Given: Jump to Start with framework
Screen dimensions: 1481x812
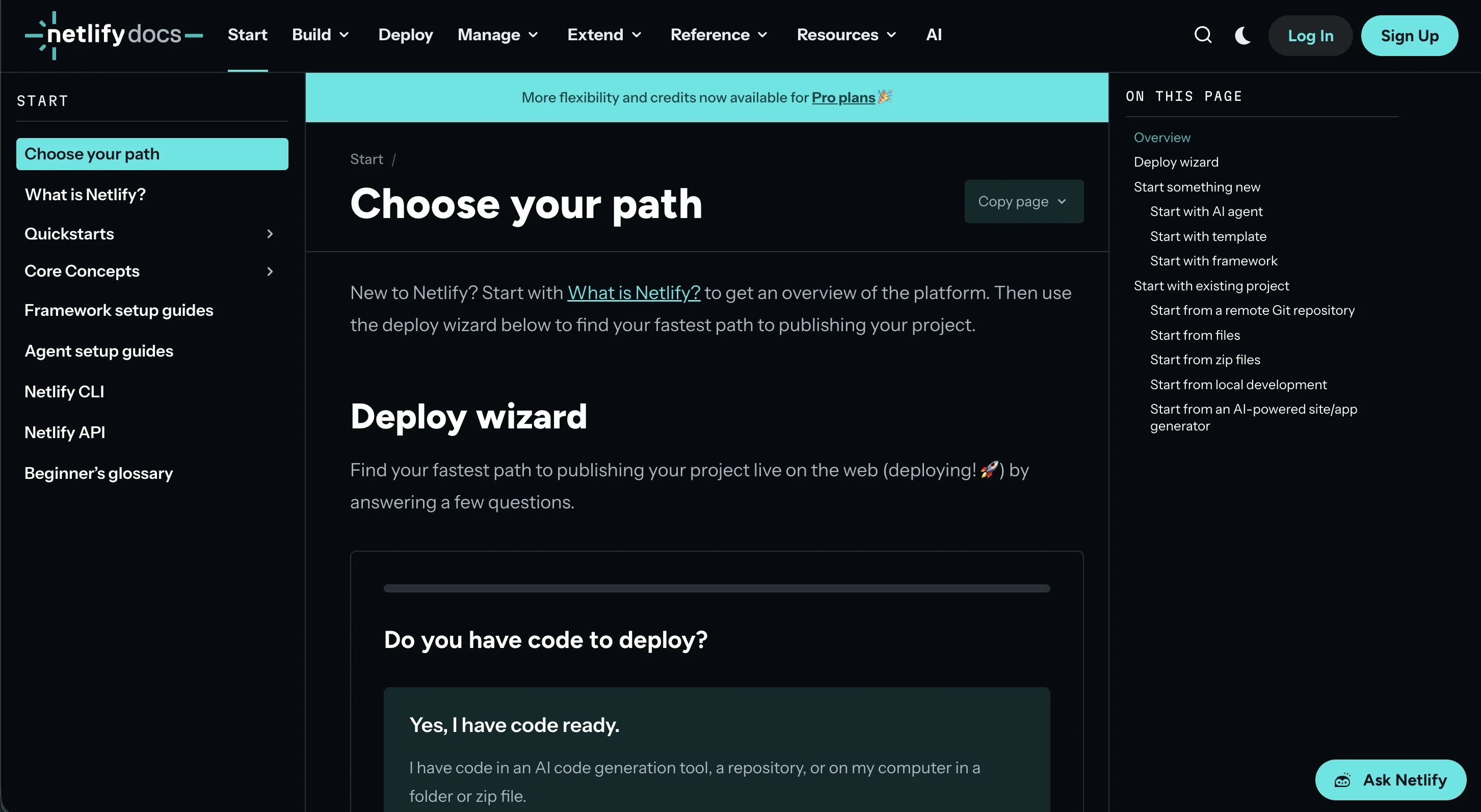Looking at the screenshot, I should 1213,261.
